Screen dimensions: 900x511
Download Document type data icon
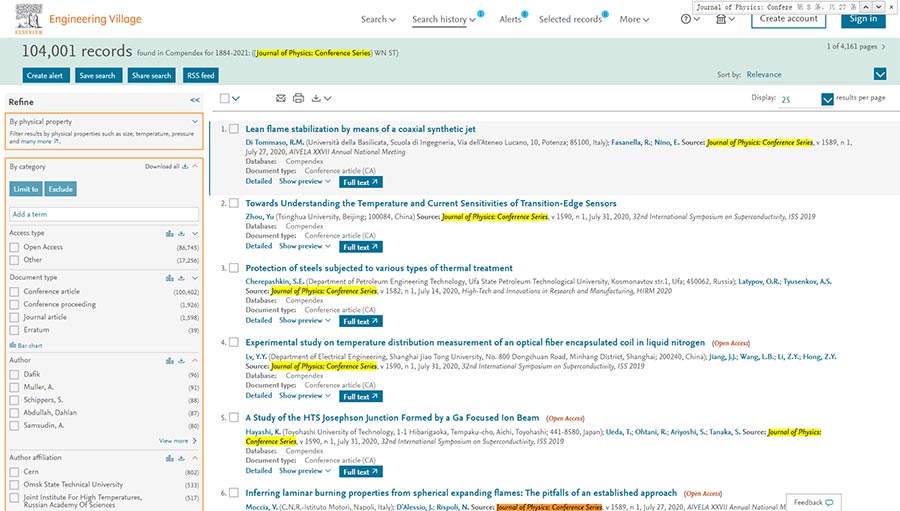click(181, 278)
